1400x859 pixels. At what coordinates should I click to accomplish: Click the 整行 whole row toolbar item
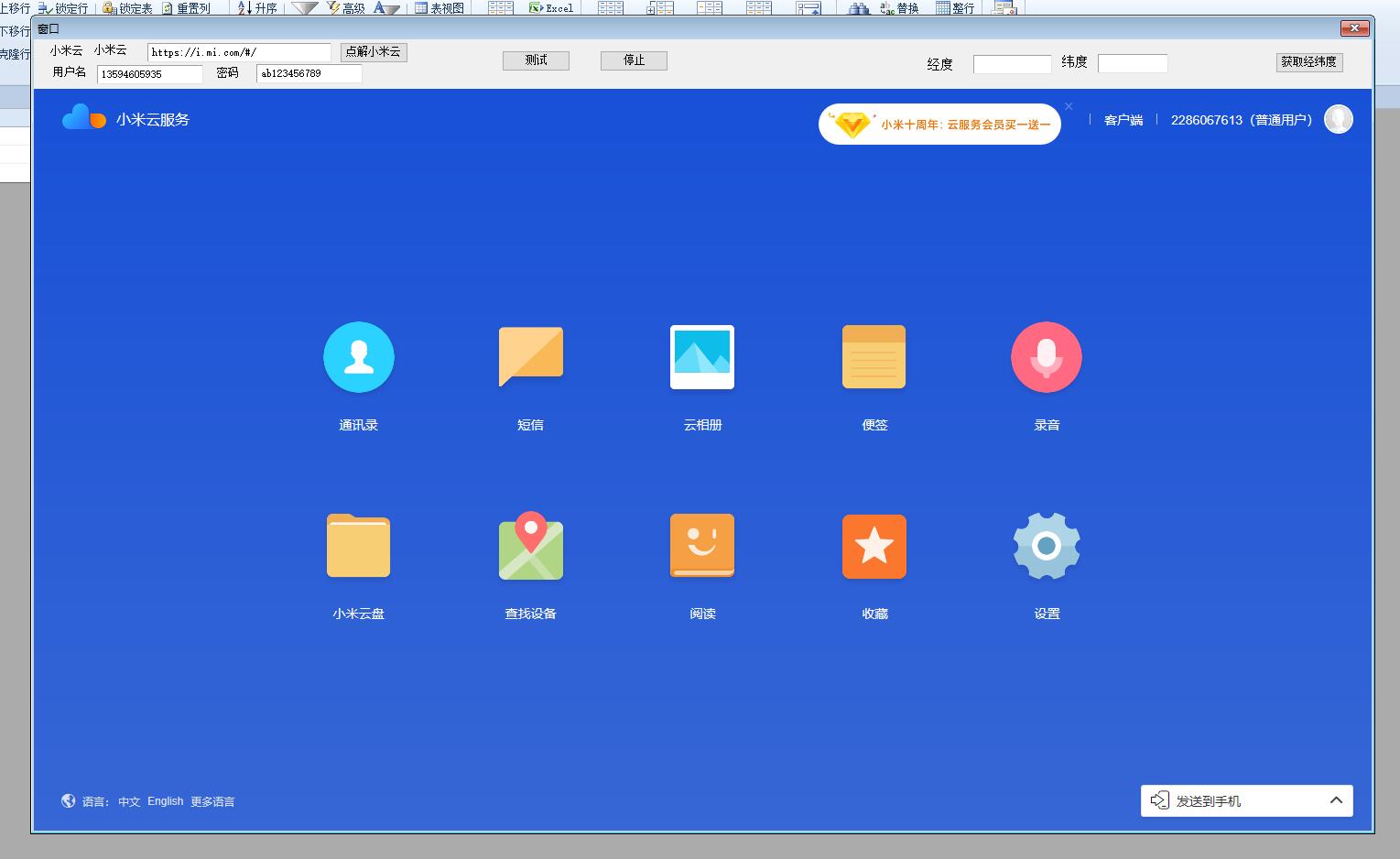coord(955,7)
